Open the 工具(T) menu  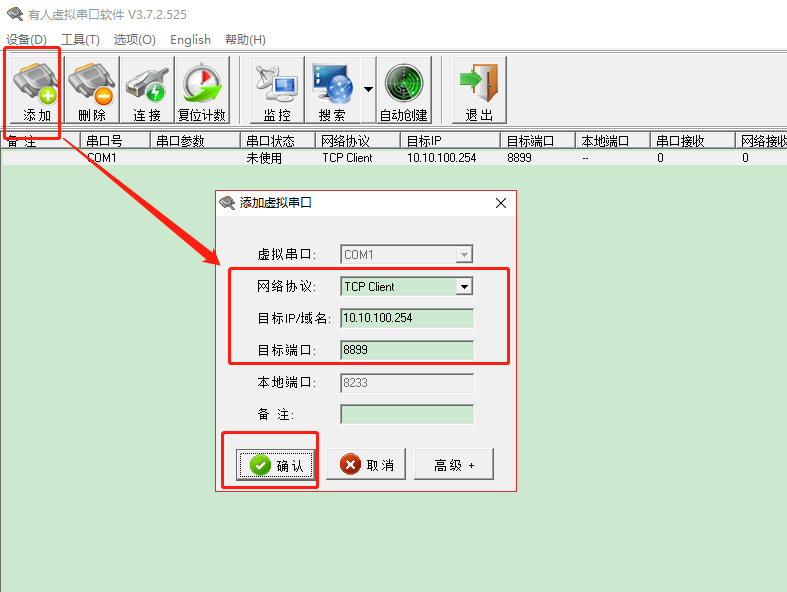[x=80, y=39]
